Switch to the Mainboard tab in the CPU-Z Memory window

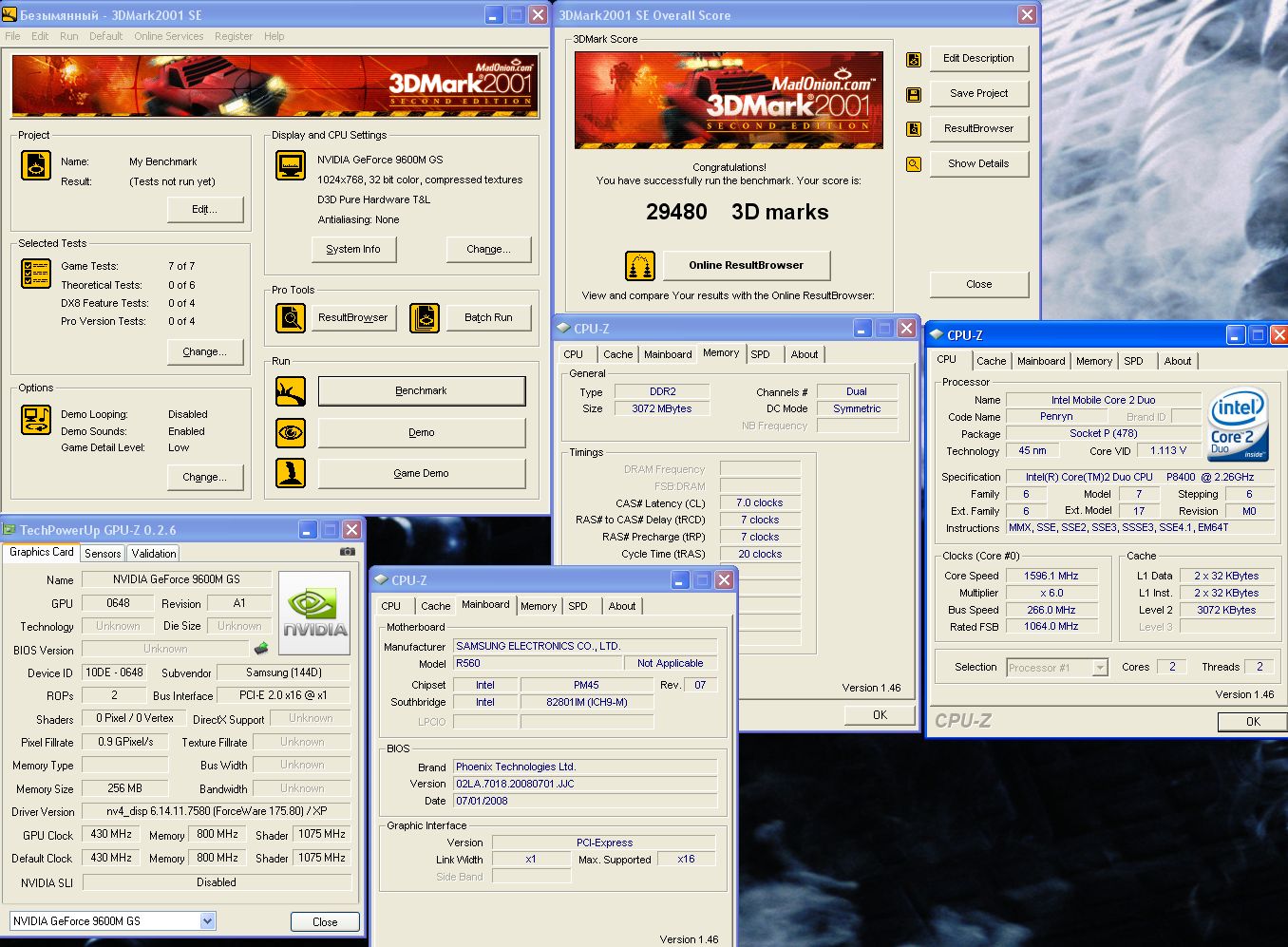[x=668, y=354]
